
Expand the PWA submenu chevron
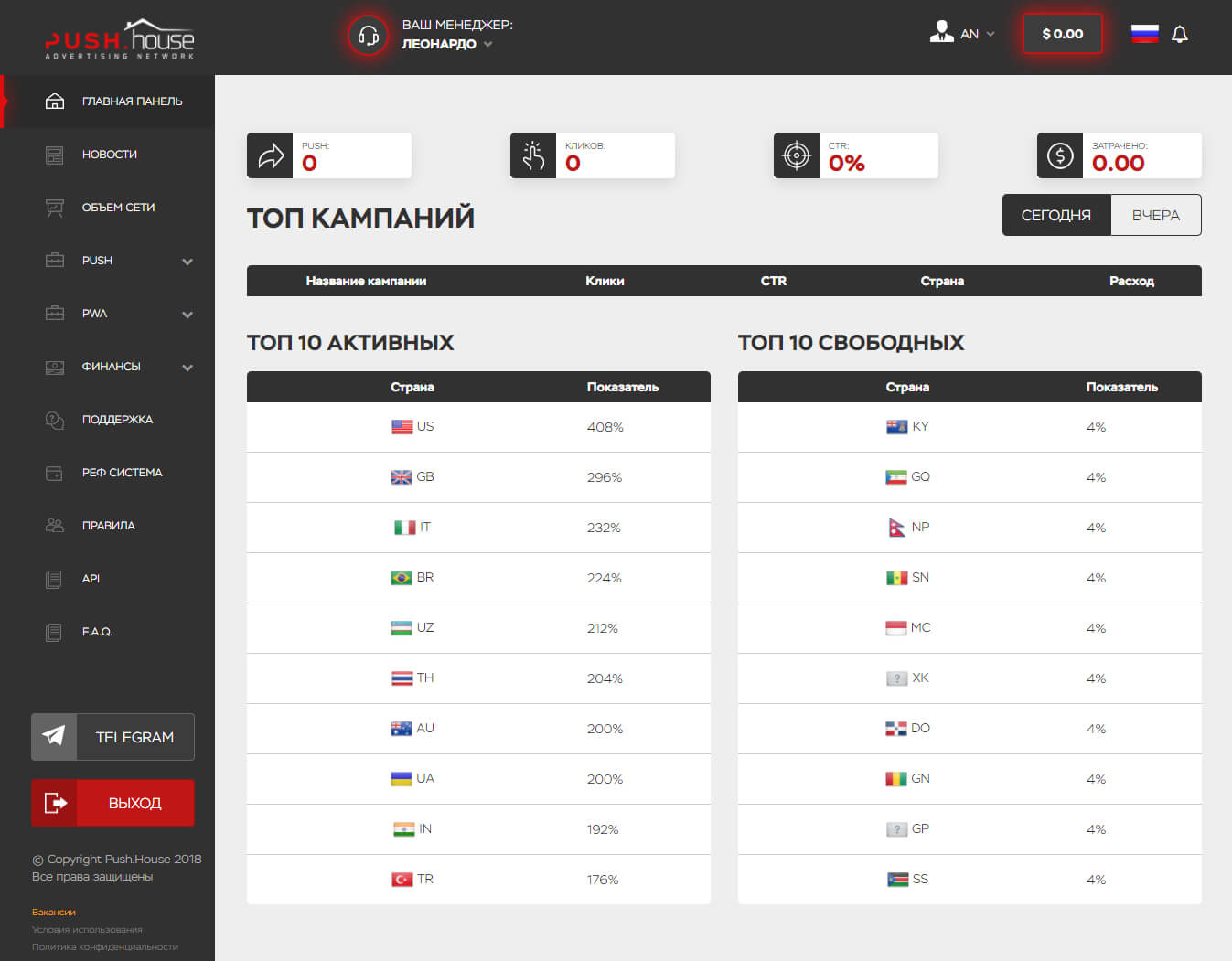(x=187, y=315)
